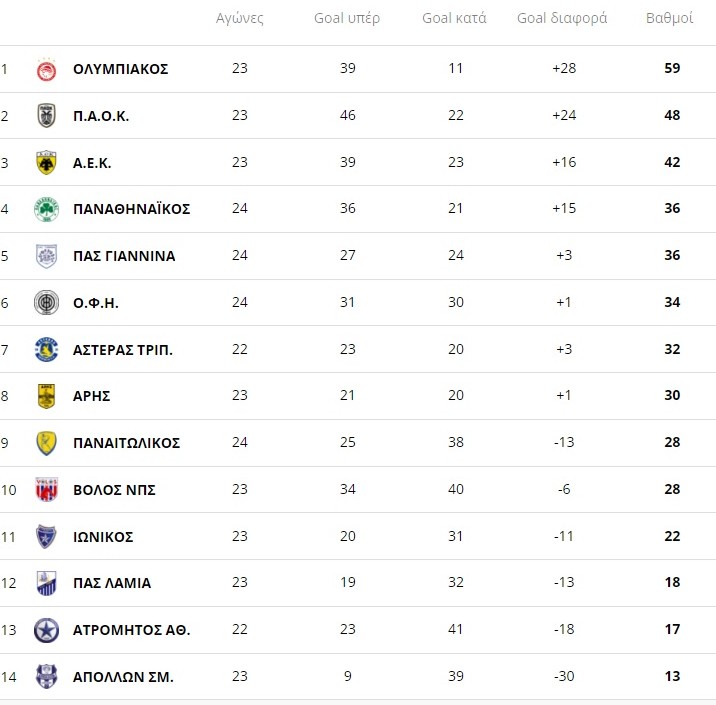
Task: Sort by the Goal διαφορά column header
Action: (x=562, y=18)
